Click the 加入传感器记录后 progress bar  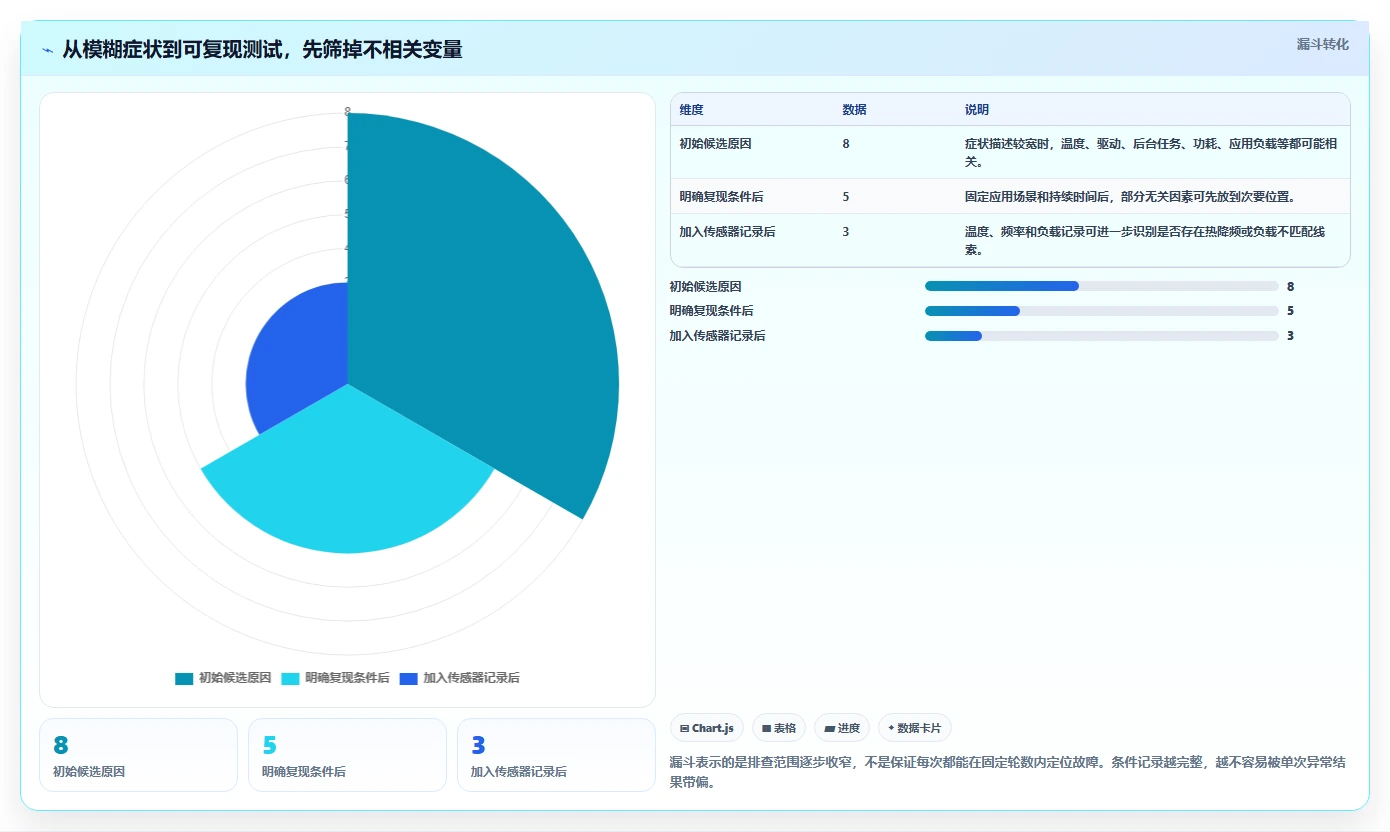coord(1102,336)
